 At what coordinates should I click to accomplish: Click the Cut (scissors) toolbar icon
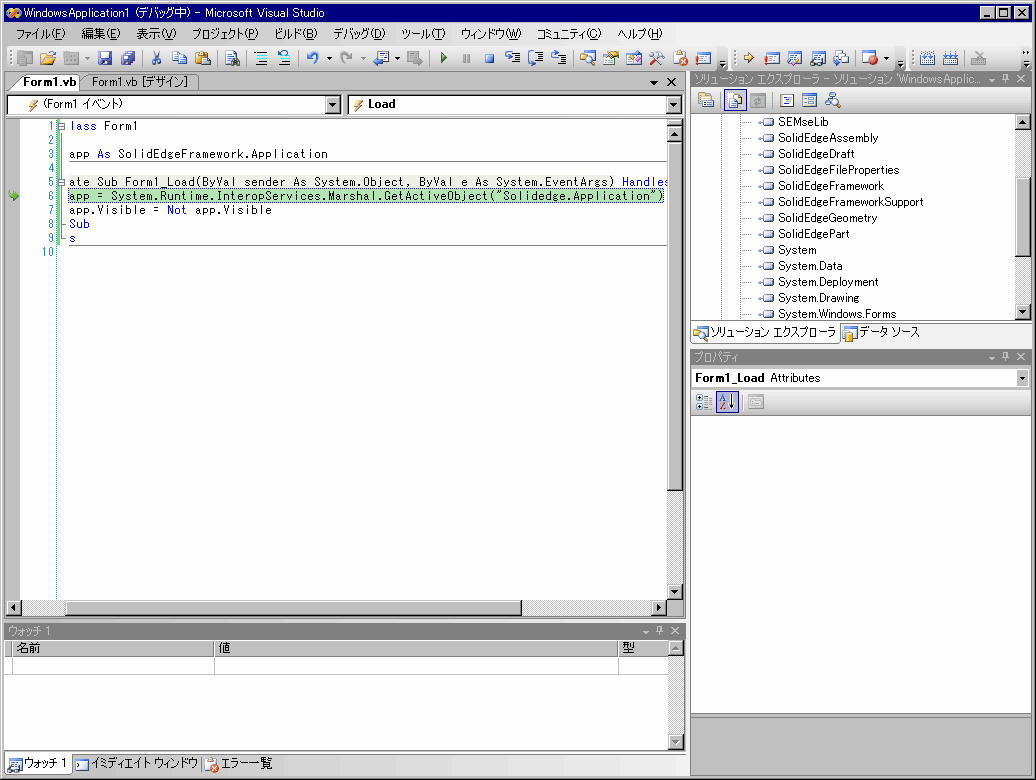[157, 58]
